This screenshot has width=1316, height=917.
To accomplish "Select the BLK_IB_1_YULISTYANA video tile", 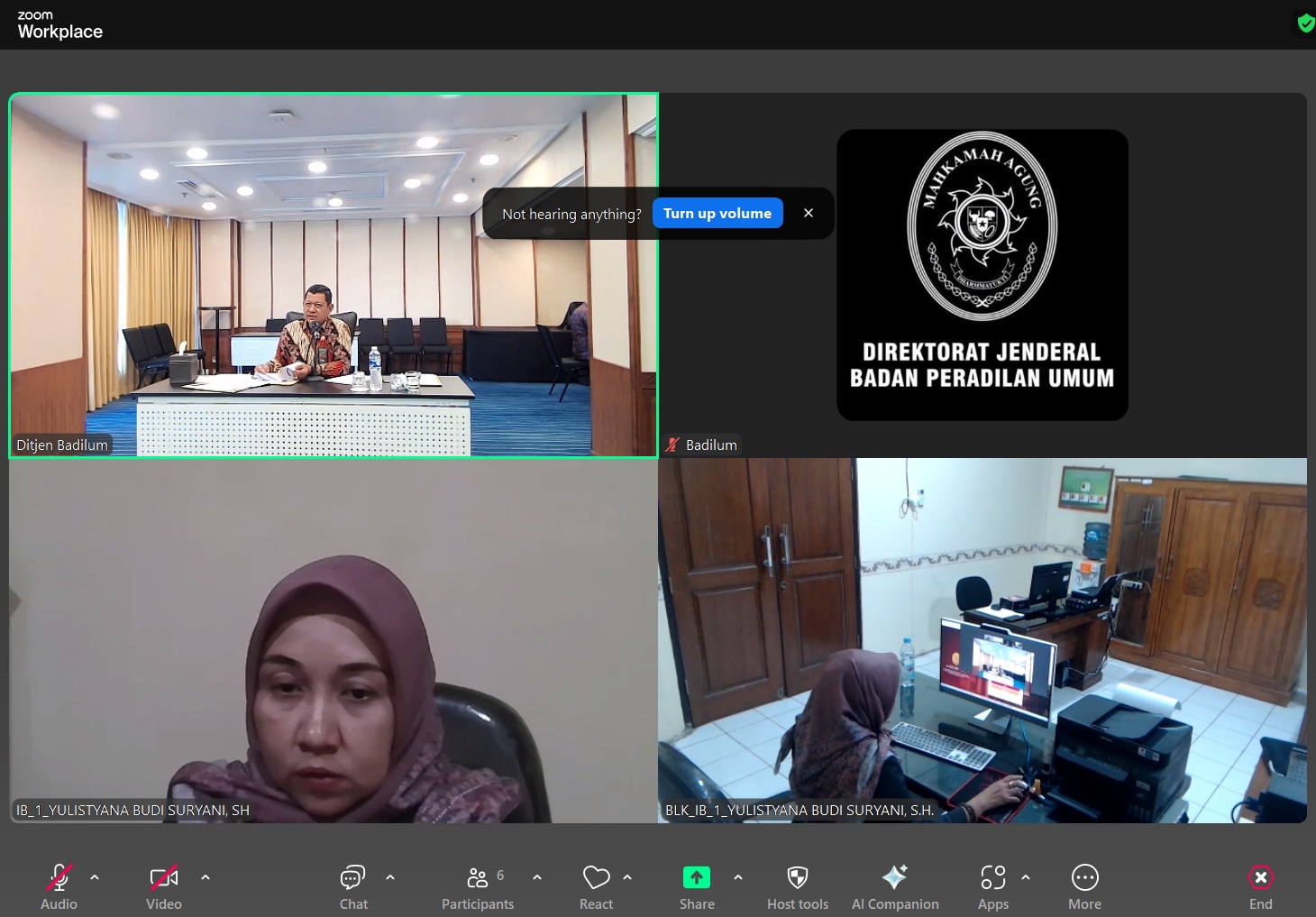I will (982, 640).
